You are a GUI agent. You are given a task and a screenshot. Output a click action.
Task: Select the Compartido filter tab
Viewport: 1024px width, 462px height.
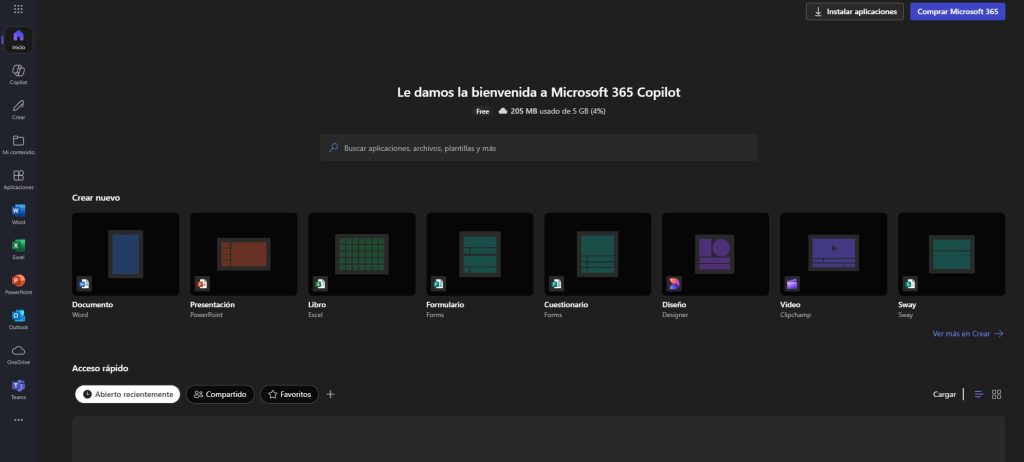tap(220, 394)
